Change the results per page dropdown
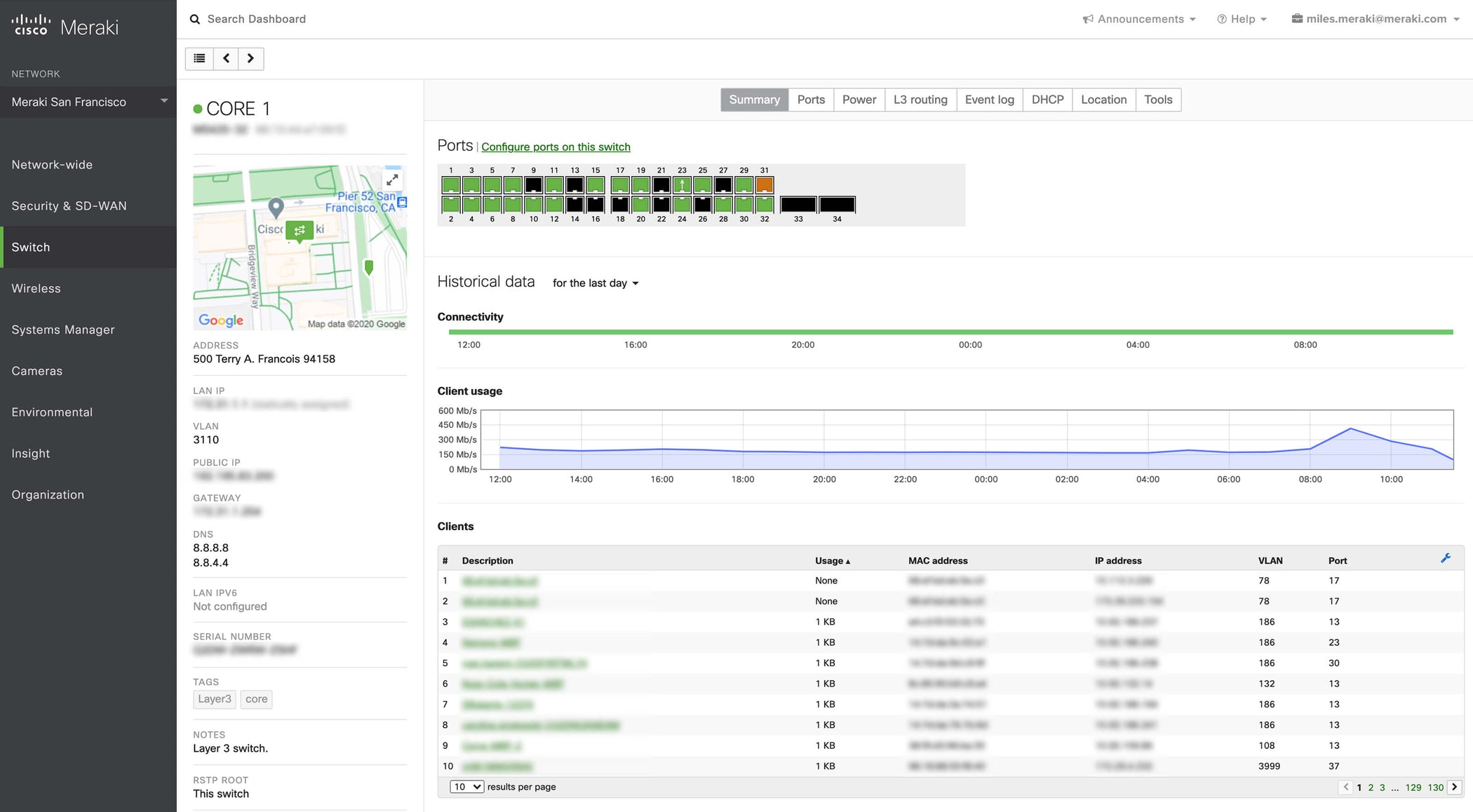This screenshot has height=812, width=1473. tap(466, 787)
